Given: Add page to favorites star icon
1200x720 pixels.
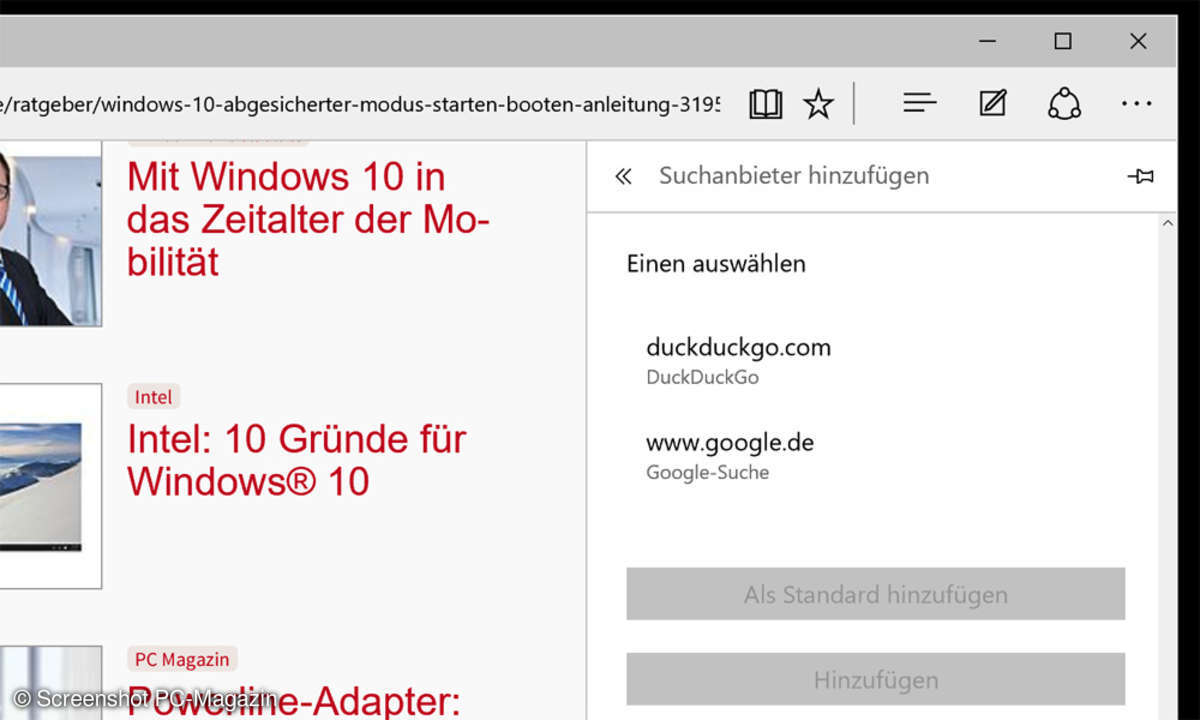Looking at the screenshot, I should pyautogui.click(x=818, y=103).
